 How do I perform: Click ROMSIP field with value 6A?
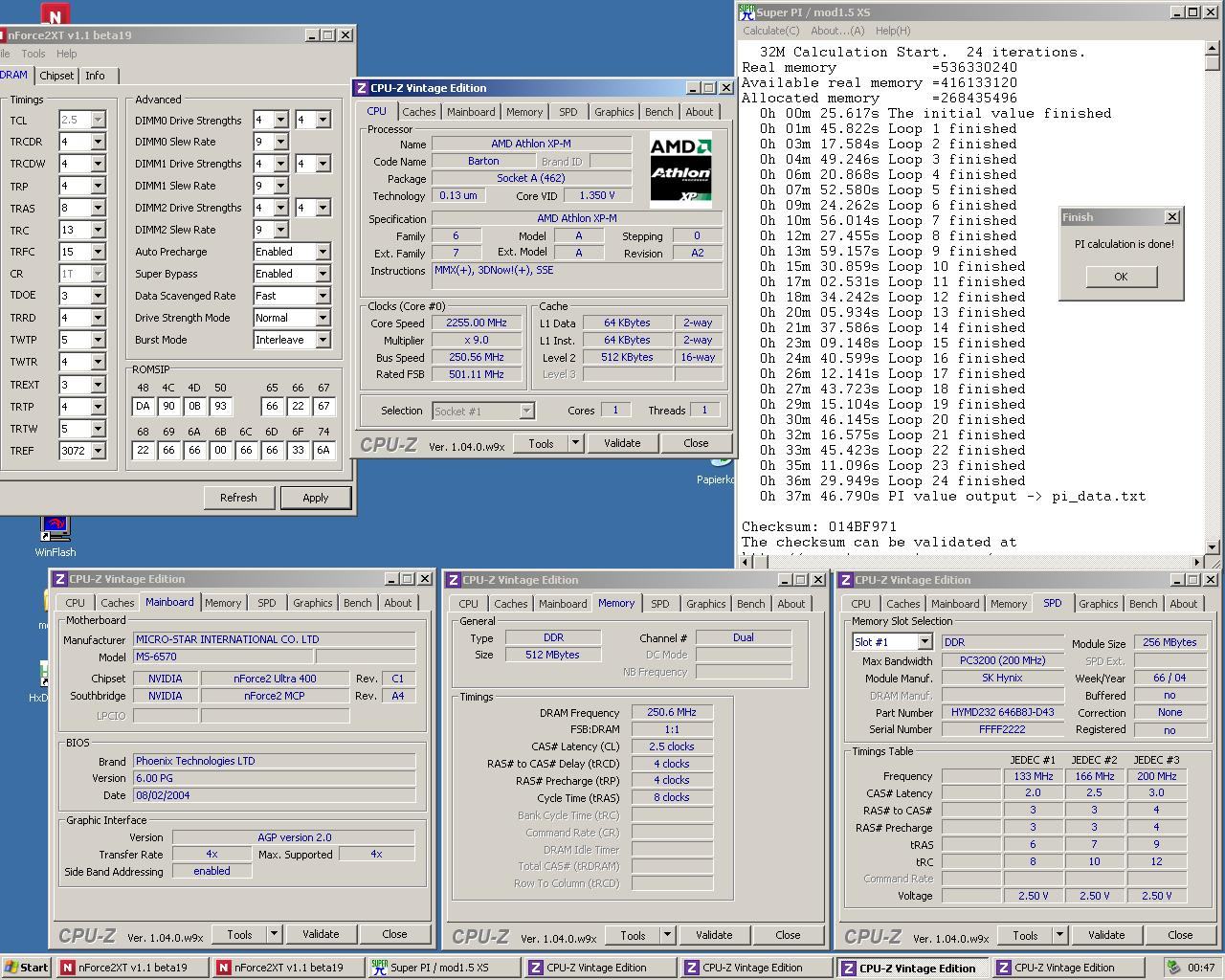coord(323,451)
